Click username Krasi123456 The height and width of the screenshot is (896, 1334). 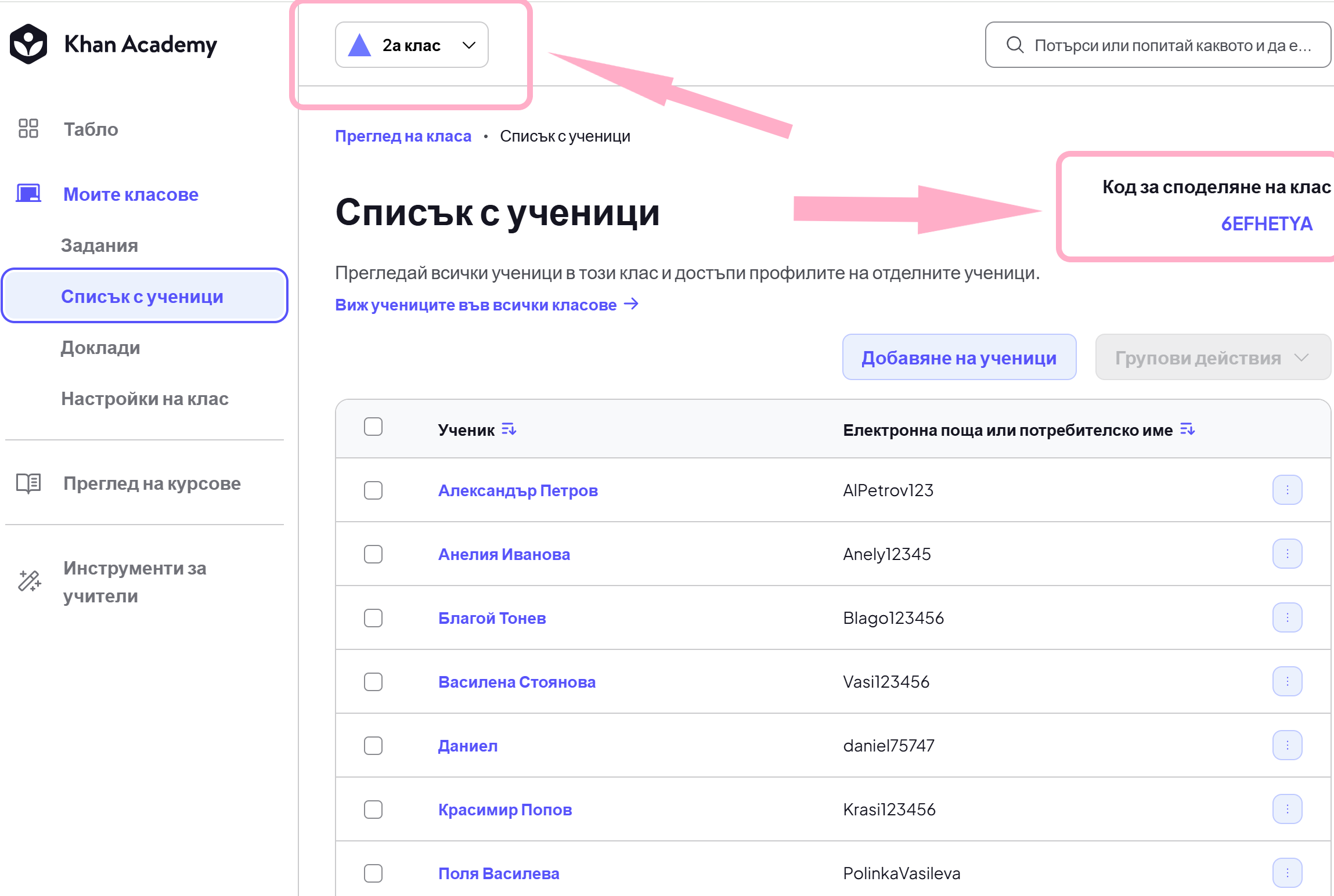click(x=889, y=810)
